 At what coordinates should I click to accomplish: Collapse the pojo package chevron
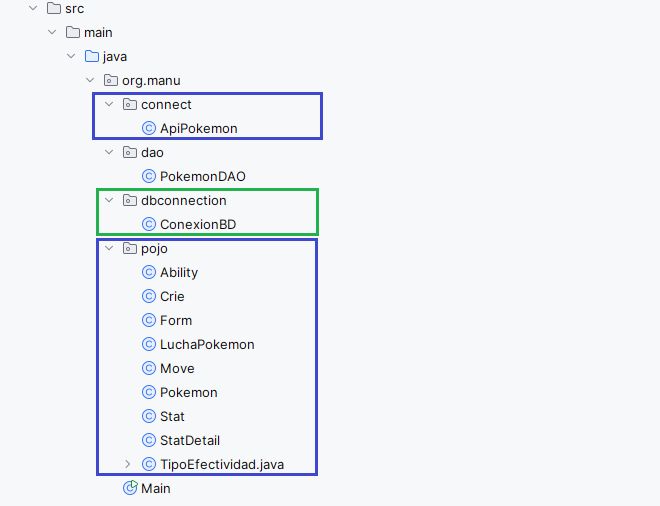(109, 248)
